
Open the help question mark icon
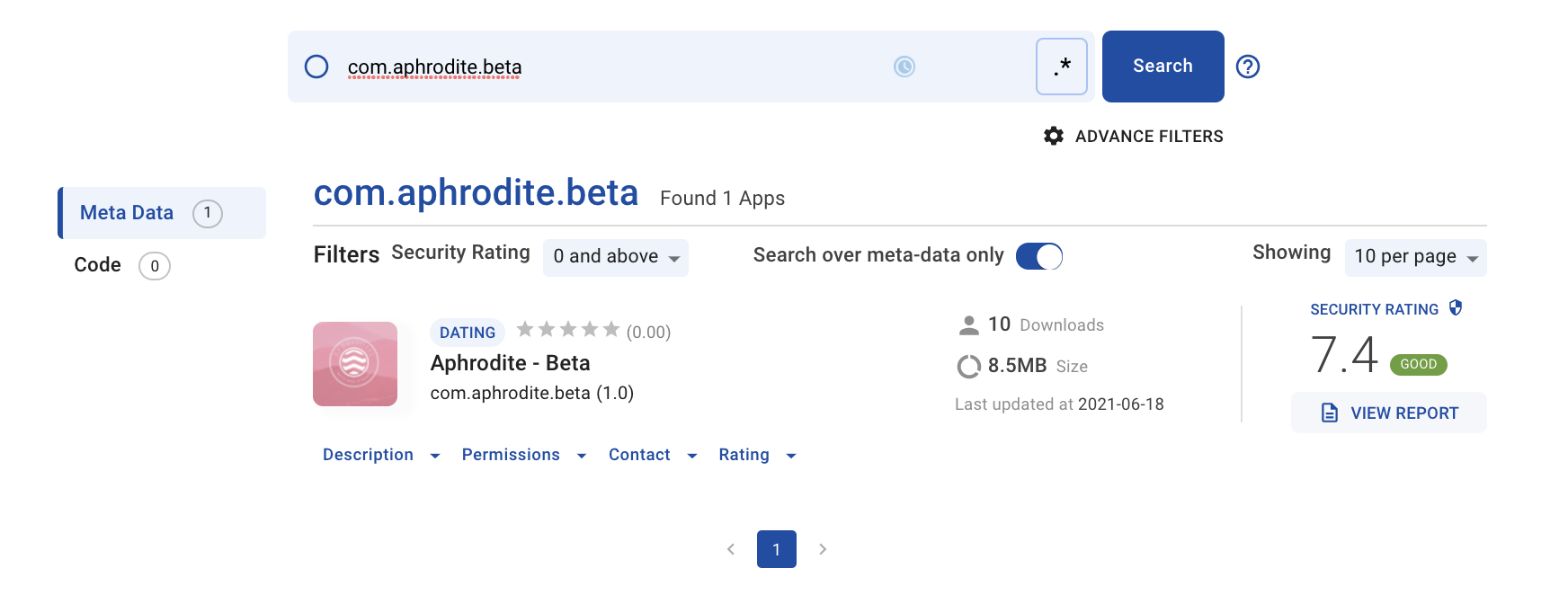tap(1248, 67)
